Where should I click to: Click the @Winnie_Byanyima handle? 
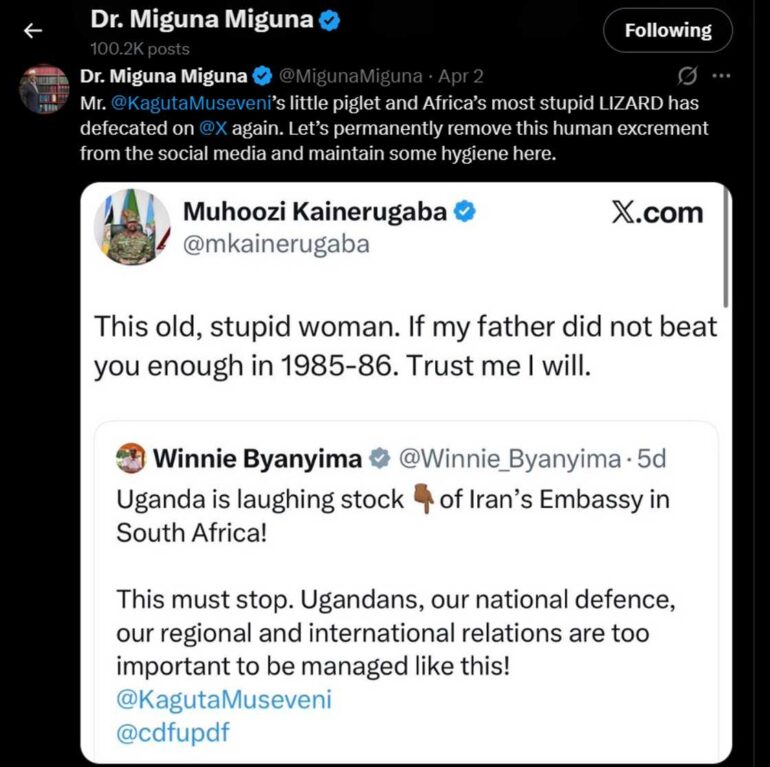(509, 459)
